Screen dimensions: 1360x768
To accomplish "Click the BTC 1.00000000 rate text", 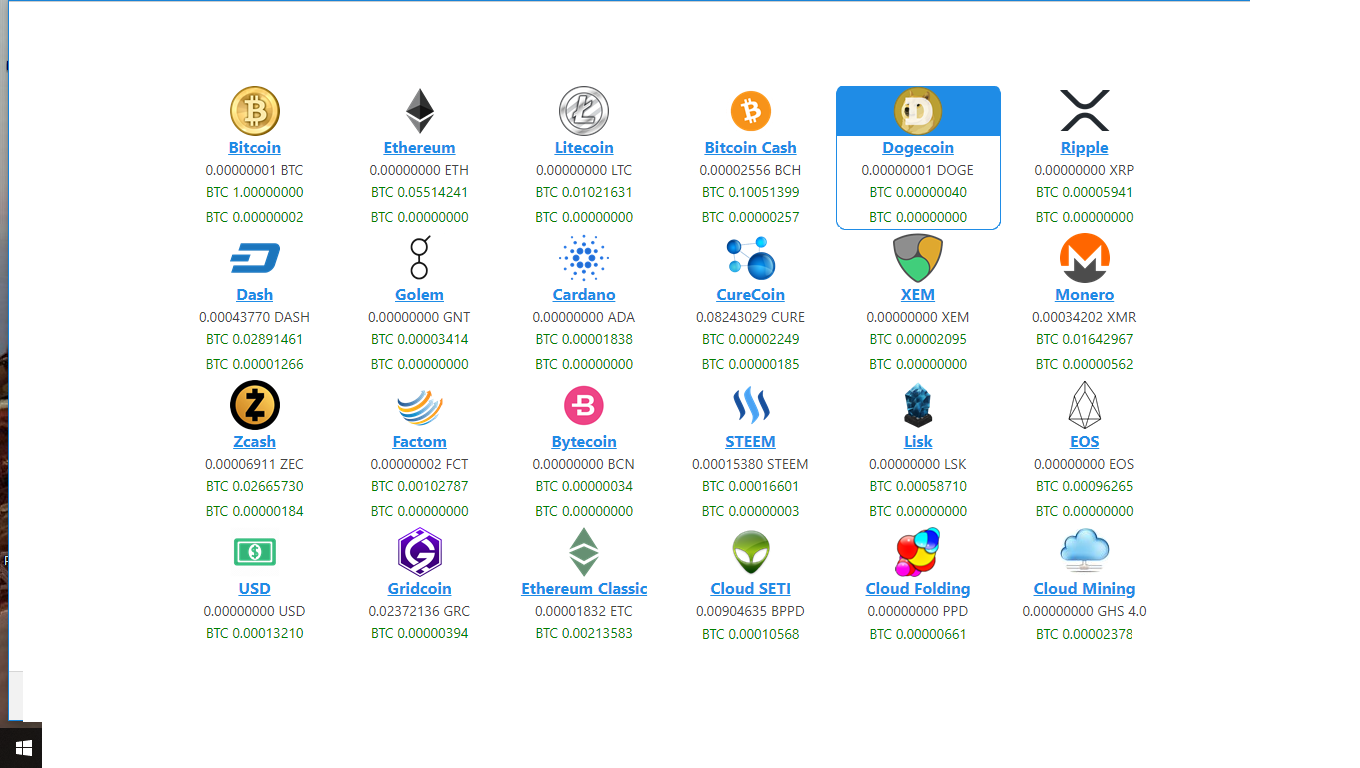I will [x=254, y=192].
